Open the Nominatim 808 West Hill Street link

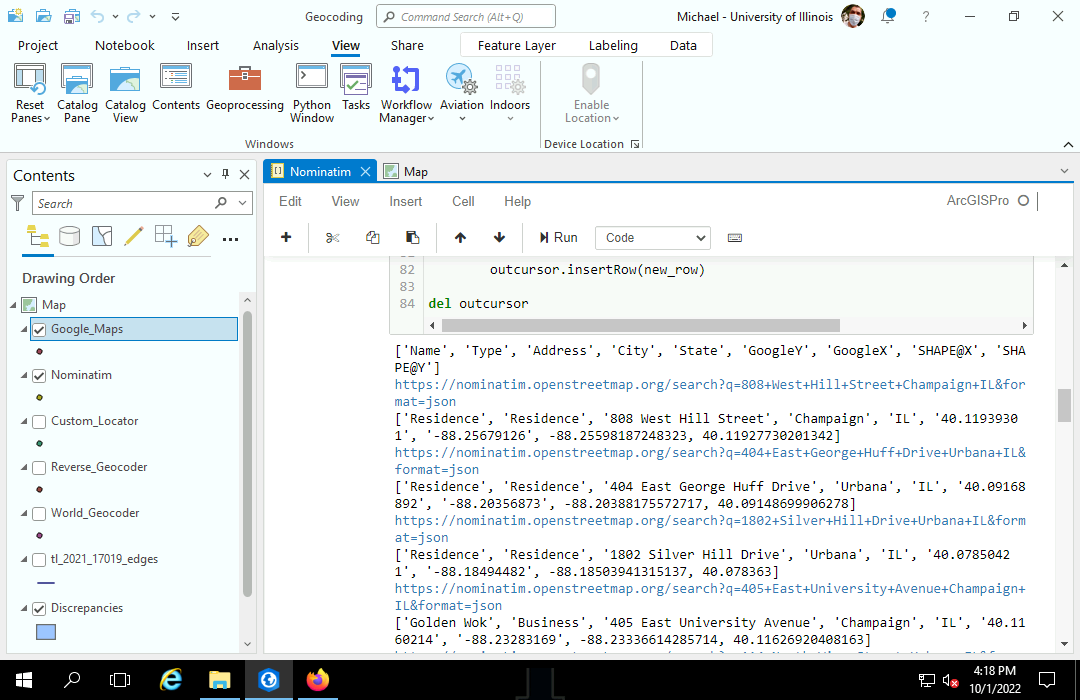pos(709,384)
